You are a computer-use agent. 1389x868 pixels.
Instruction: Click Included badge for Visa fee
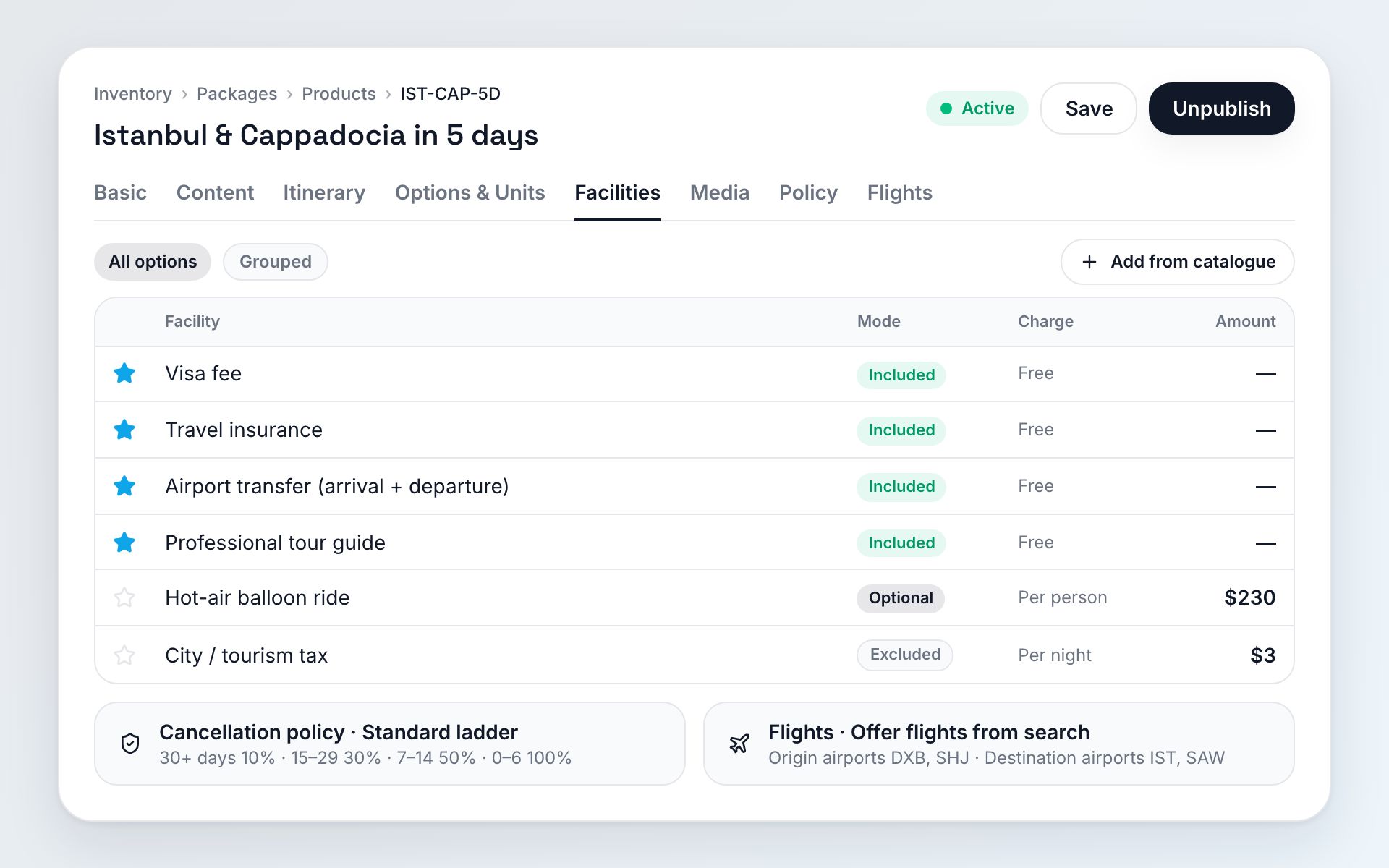click(x=901, y=375)
